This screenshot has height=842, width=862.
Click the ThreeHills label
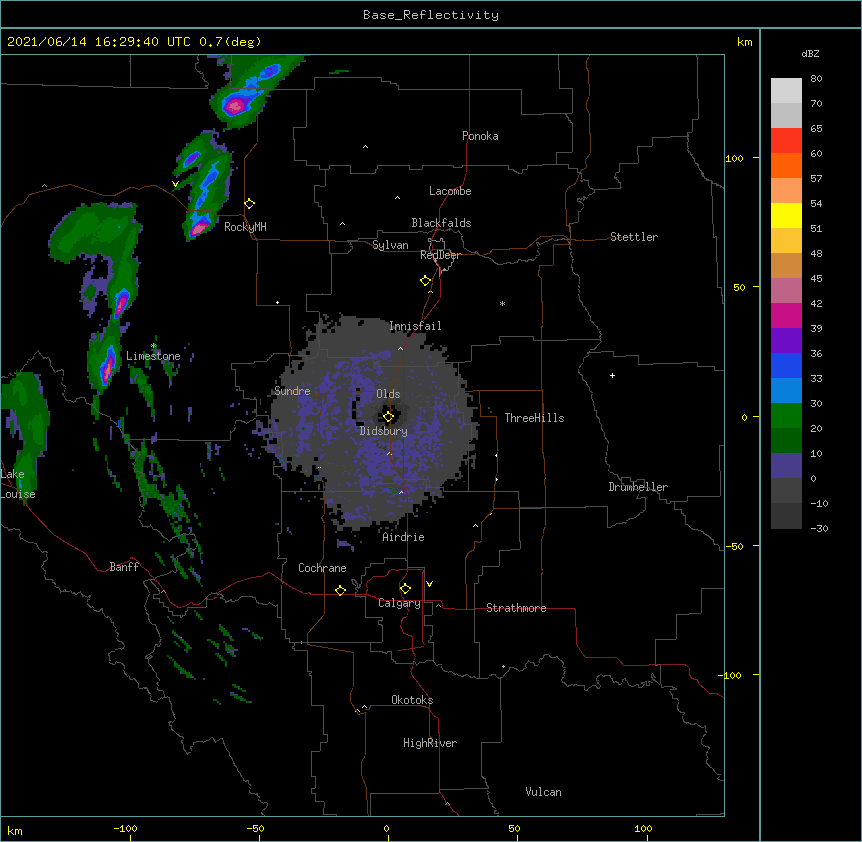click(x=534, y=418)
